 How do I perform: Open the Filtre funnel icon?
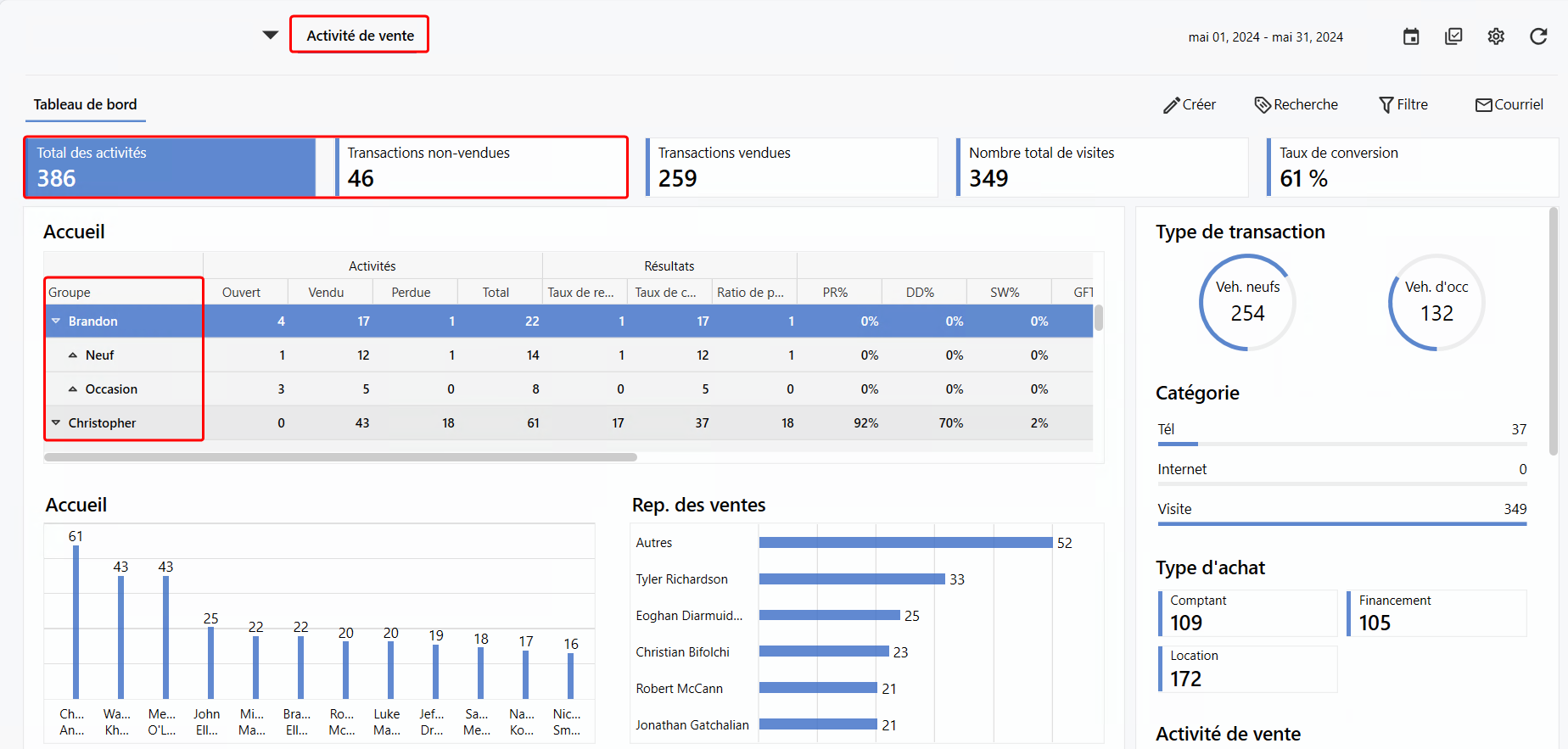(x=1386, y=105)
